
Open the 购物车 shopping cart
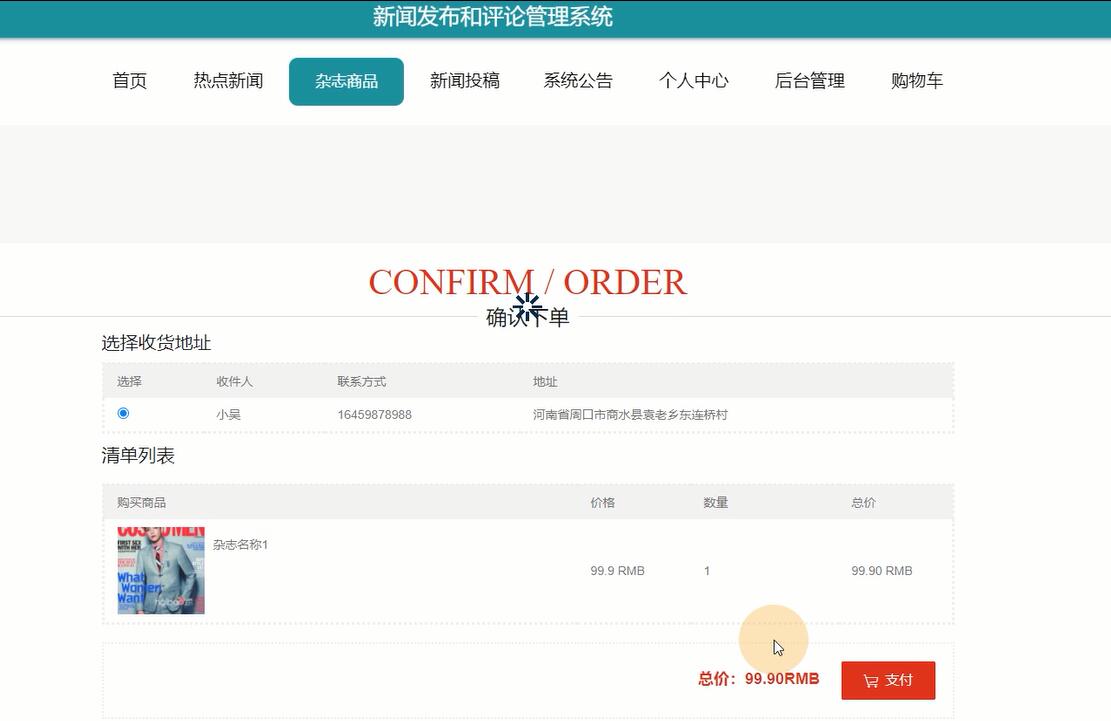917,81
